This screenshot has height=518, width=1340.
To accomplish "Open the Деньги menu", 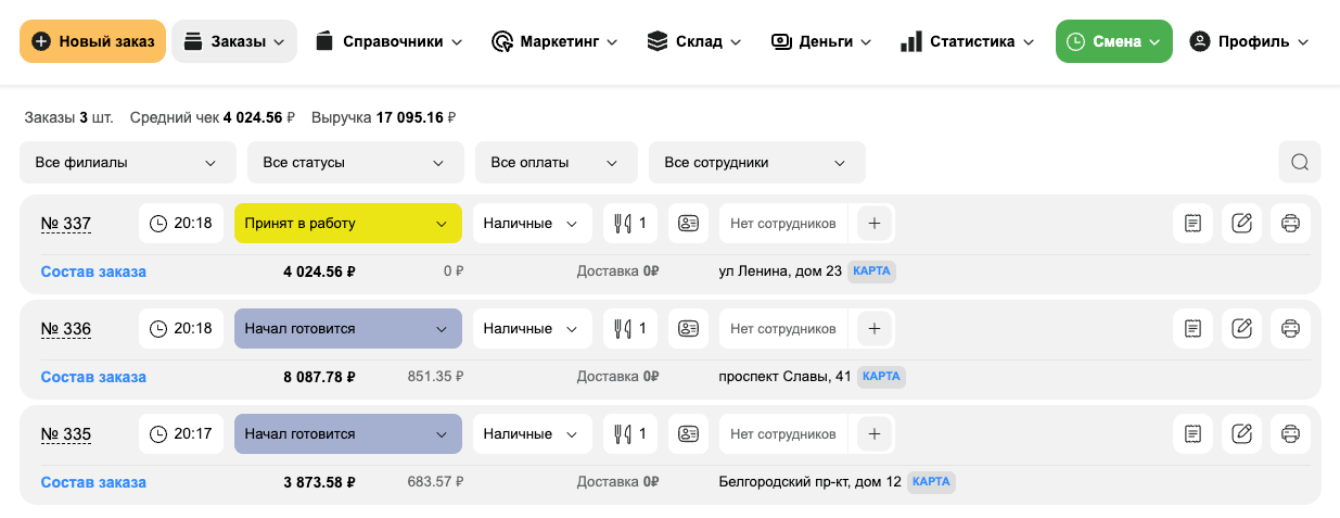I will (x=821, y=42).
